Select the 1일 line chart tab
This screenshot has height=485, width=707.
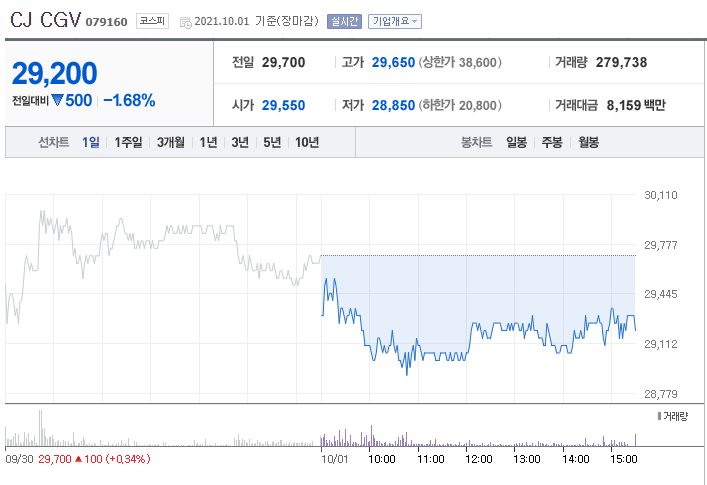91,142
